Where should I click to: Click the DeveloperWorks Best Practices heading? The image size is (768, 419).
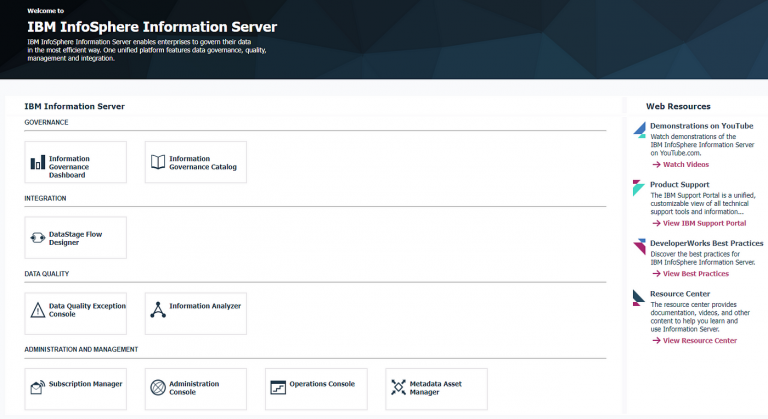click(x=706, y=243)
